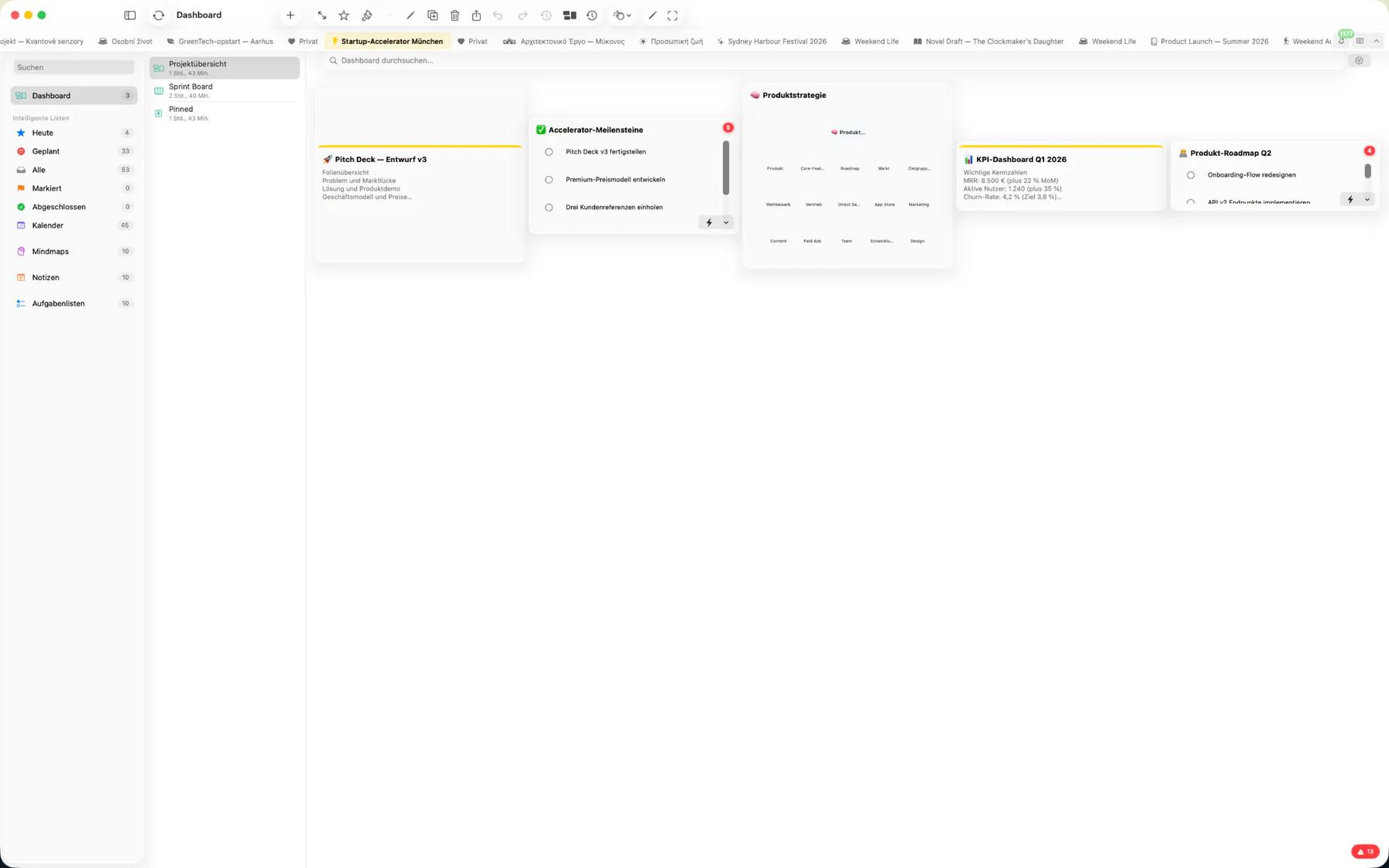Screen dimensions: 1389x868
Task: Click the lightning quick-action icon in Produkt-Roadmap Q2
Action: click(x=1350, y=199)
